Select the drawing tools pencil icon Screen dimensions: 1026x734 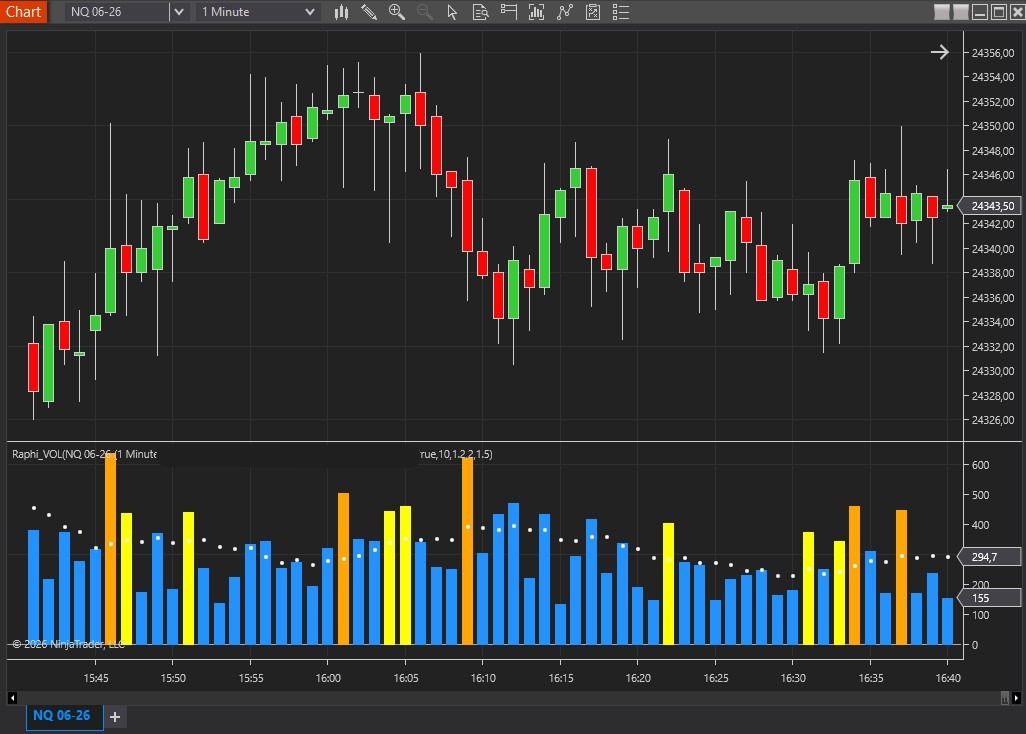pyautogui.click(x=369, y=12)
